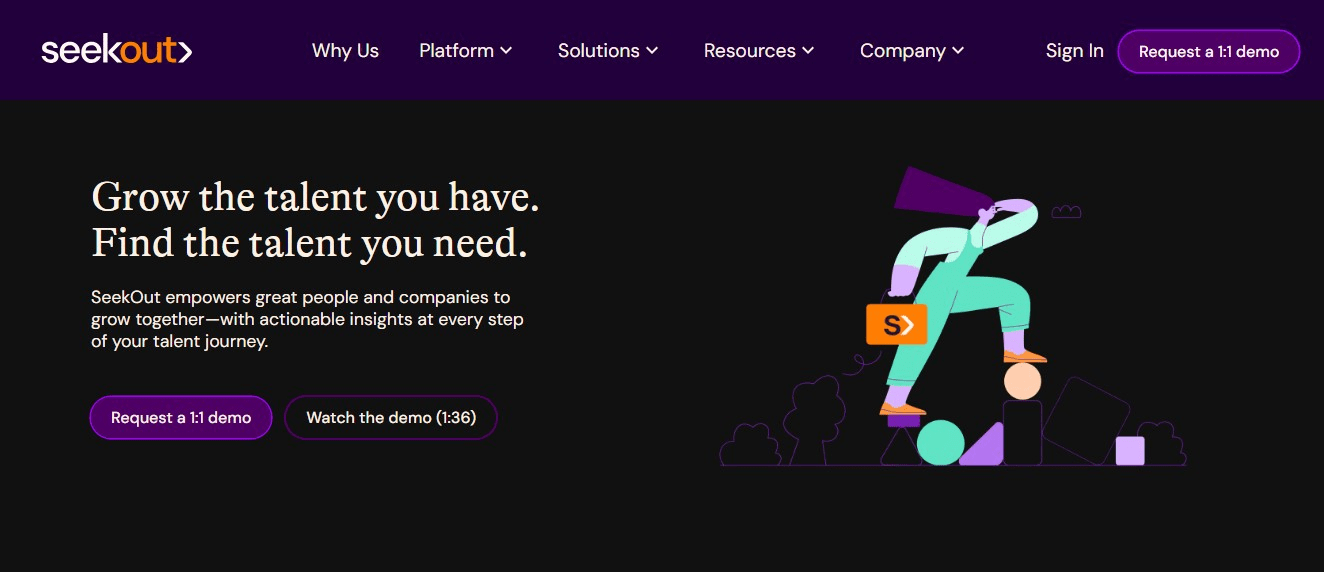Click the 'Grow the talent you have' headline

click(315, 198)
